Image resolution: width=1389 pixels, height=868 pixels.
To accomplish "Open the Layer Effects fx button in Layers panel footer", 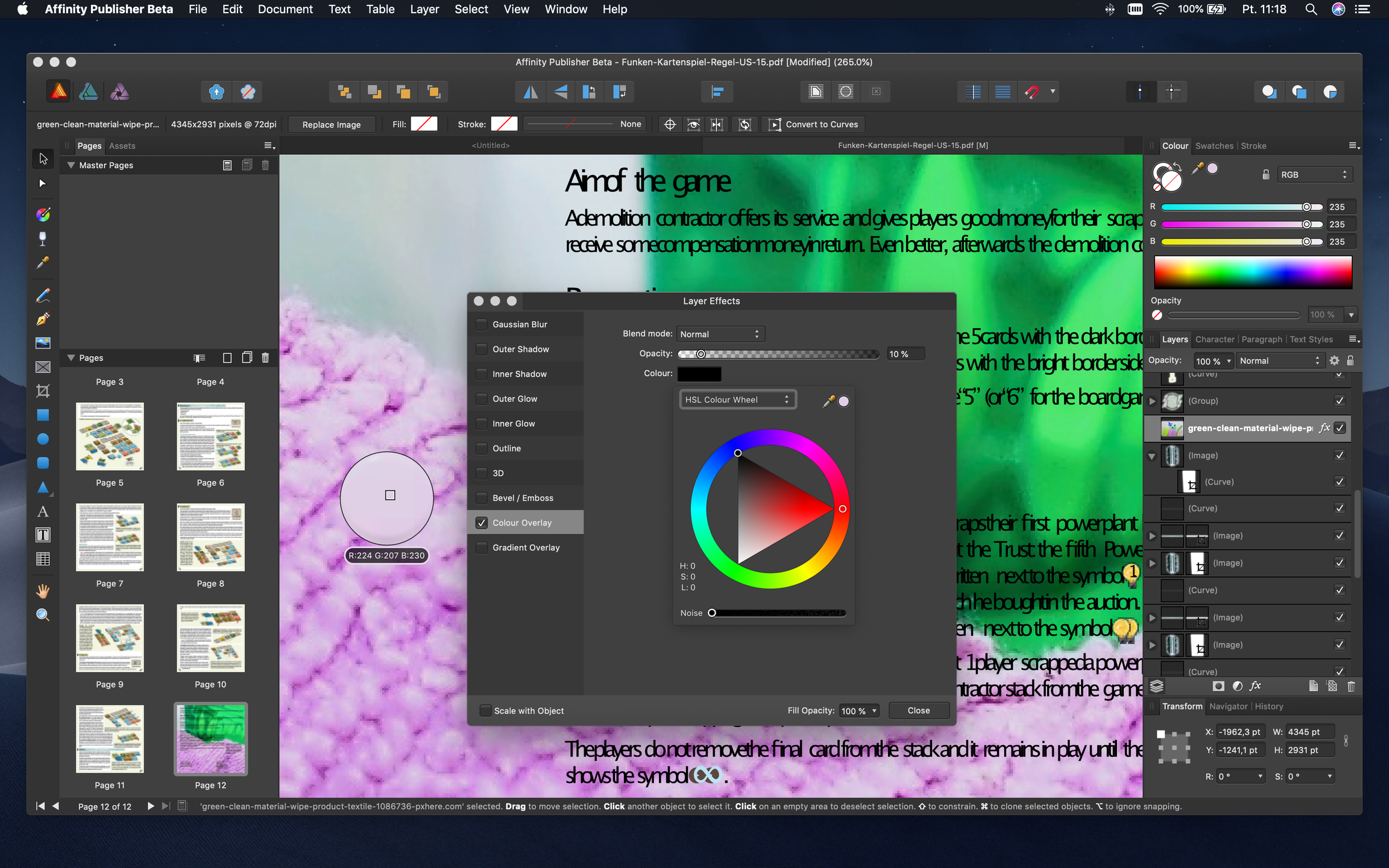I will tap(1256, 686).
